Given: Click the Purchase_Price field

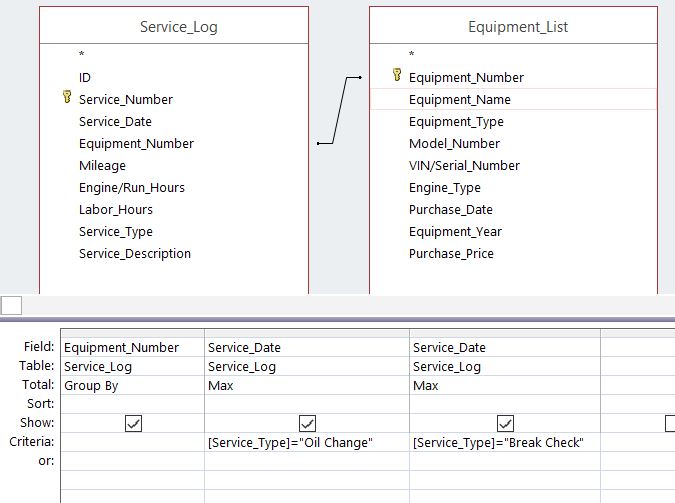Looking at the screenshot, I should [x=451, y=253].
